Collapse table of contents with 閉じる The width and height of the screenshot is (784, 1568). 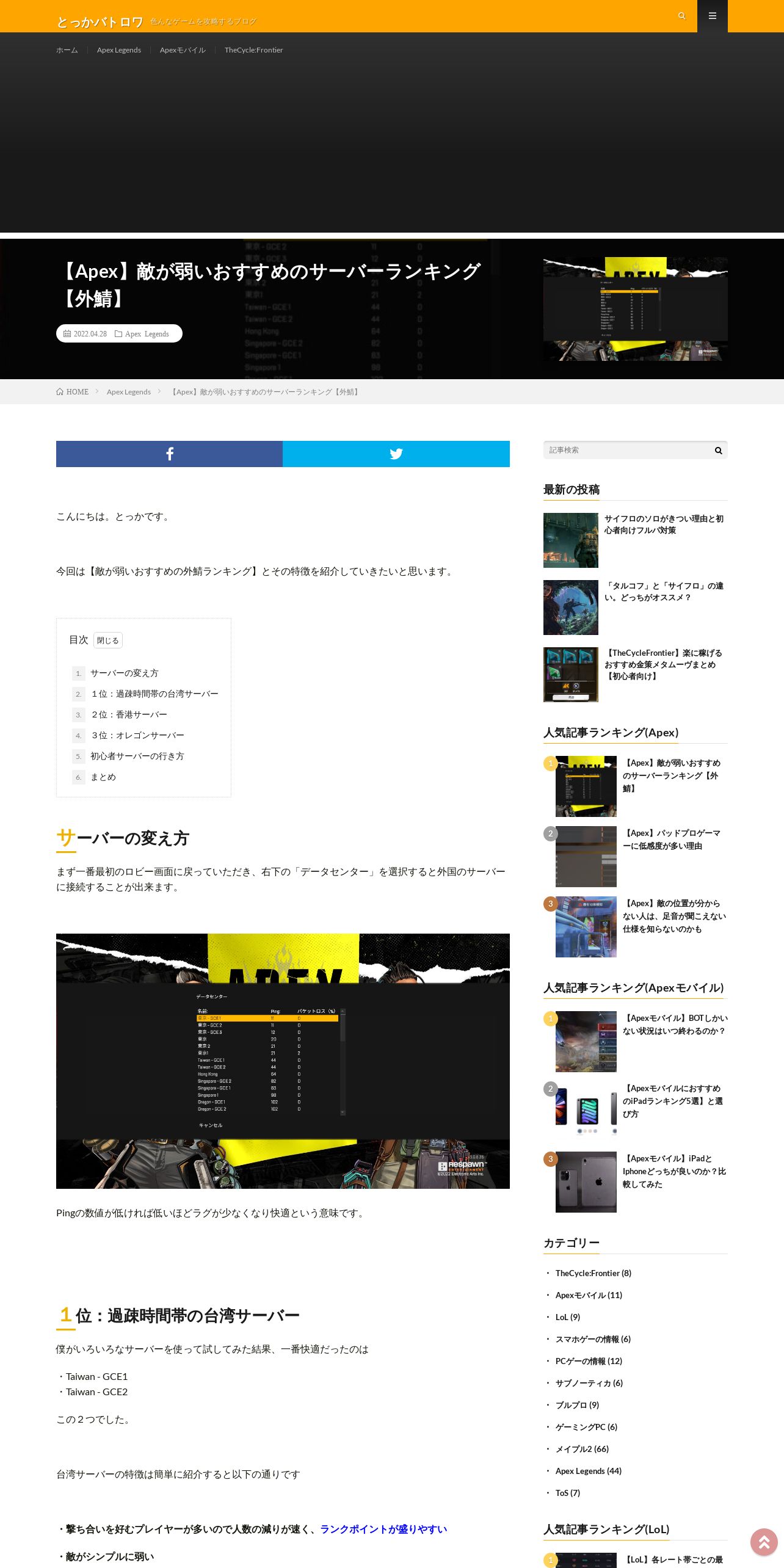pyautogui.click(x=108, y=640)
